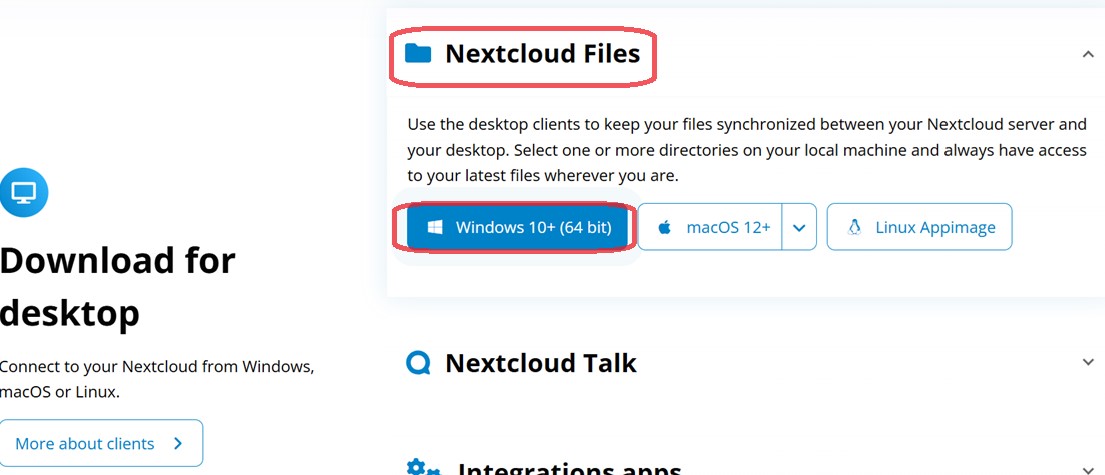Image resolution: width=1105 pixels, height=475 pixels.
Task: Expand the Nextcloud Talk section chevron
Action: coord(1088,362)
